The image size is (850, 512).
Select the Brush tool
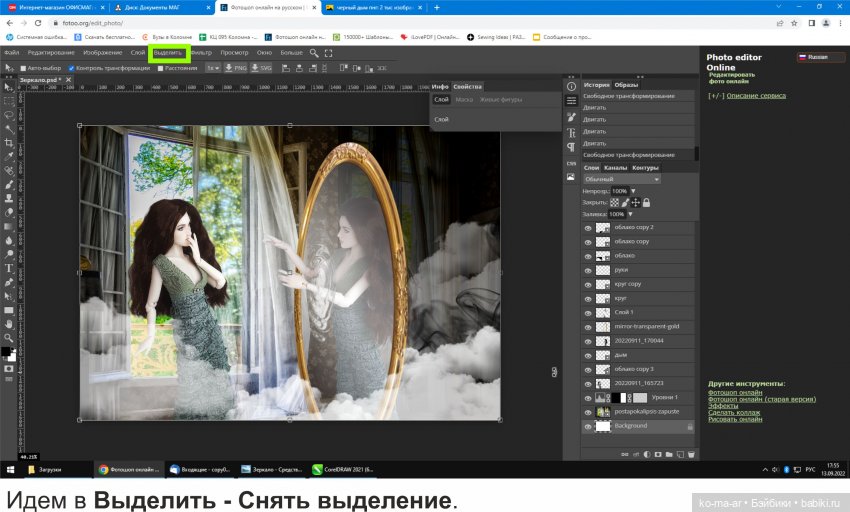pos(9,185)
